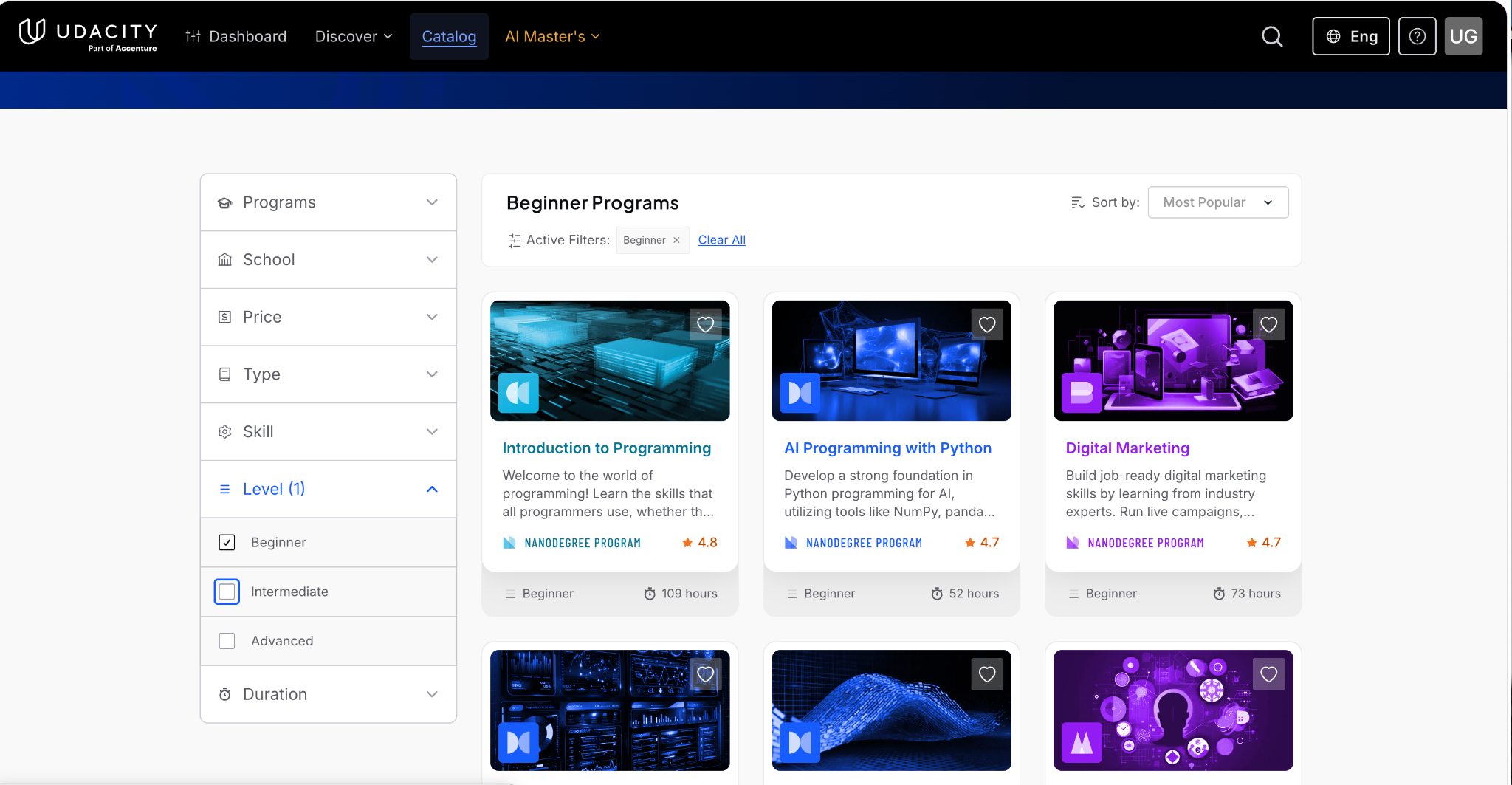Expand the Skill filter section
The image size is (1512, 785).
coord(329,431)
